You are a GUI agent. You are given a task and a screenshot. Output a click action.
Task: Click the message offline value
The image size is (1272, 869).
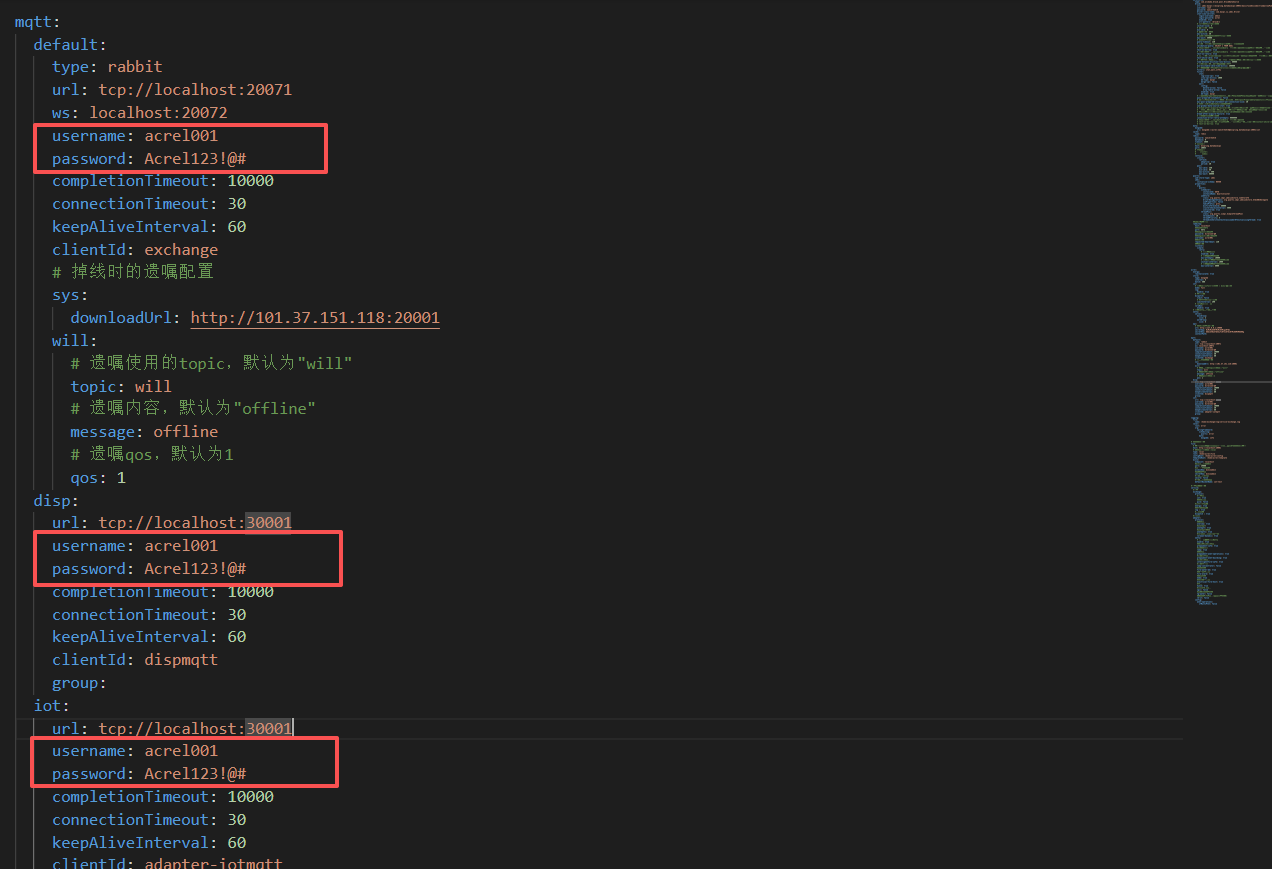pyautogui.click(x=185, y=432)
